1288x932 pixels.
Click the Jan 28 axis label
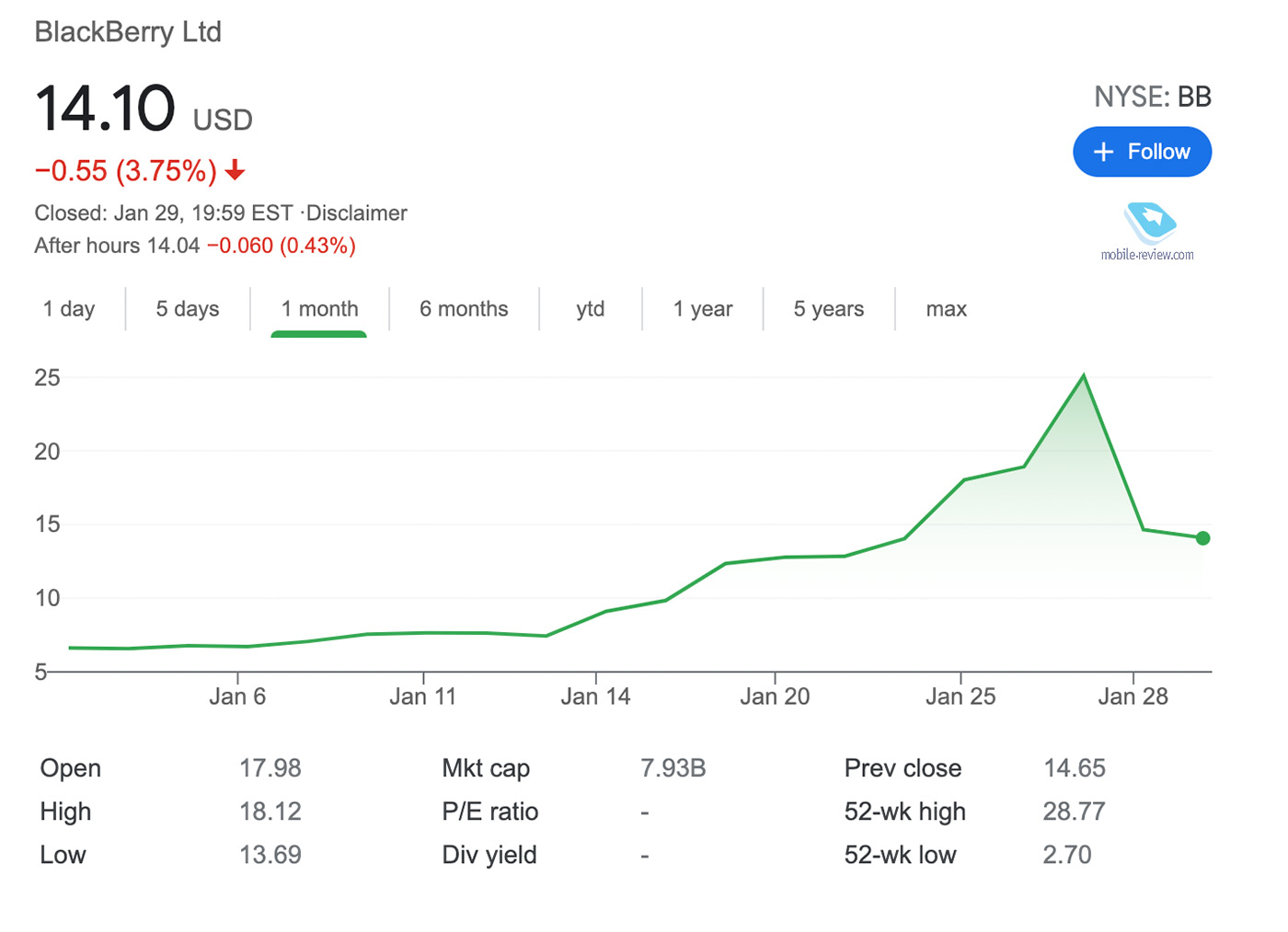click(x=1133, y=696)
